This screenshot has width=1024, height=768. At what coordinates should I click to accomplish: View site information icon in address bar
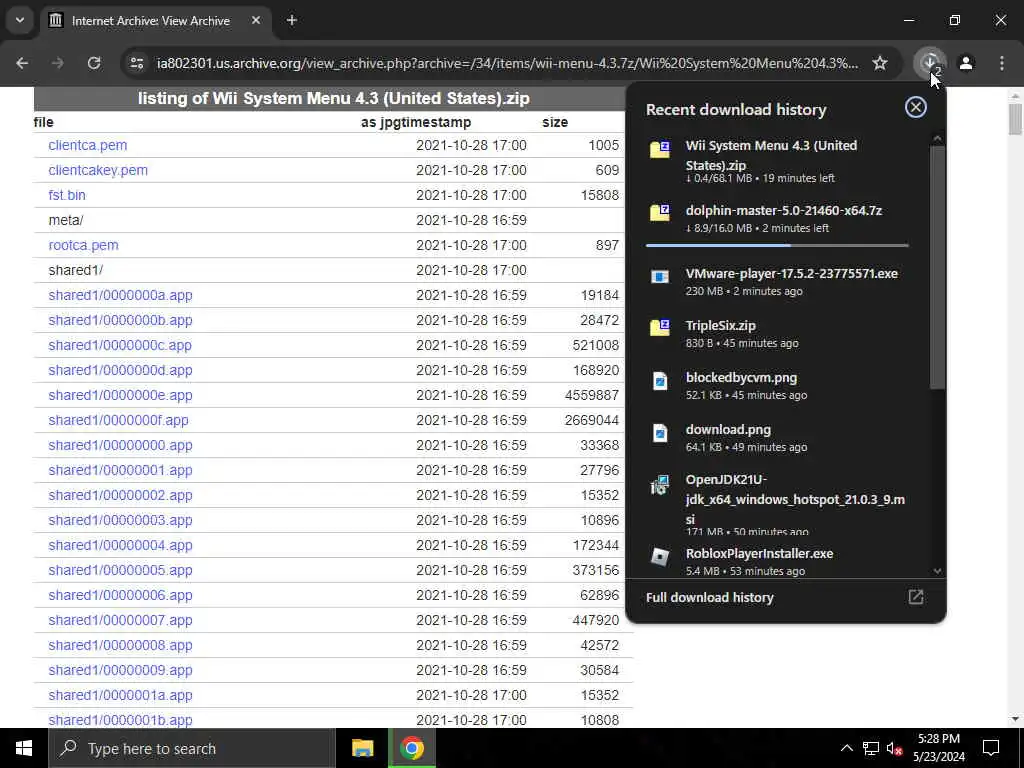(137, 63)
